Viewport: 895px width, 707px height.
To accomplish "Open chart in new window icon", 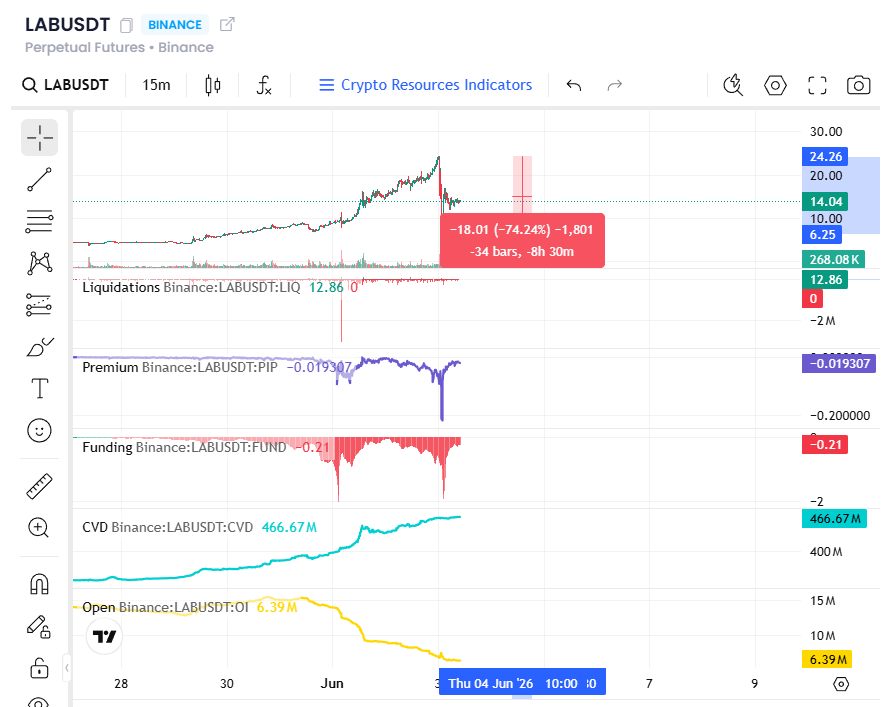I will point(227,24).
